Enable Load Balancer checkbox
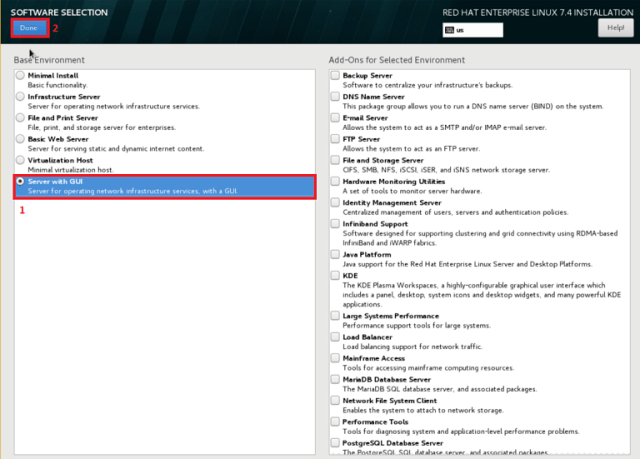This screenshot has width=640, height=459. 335,337
